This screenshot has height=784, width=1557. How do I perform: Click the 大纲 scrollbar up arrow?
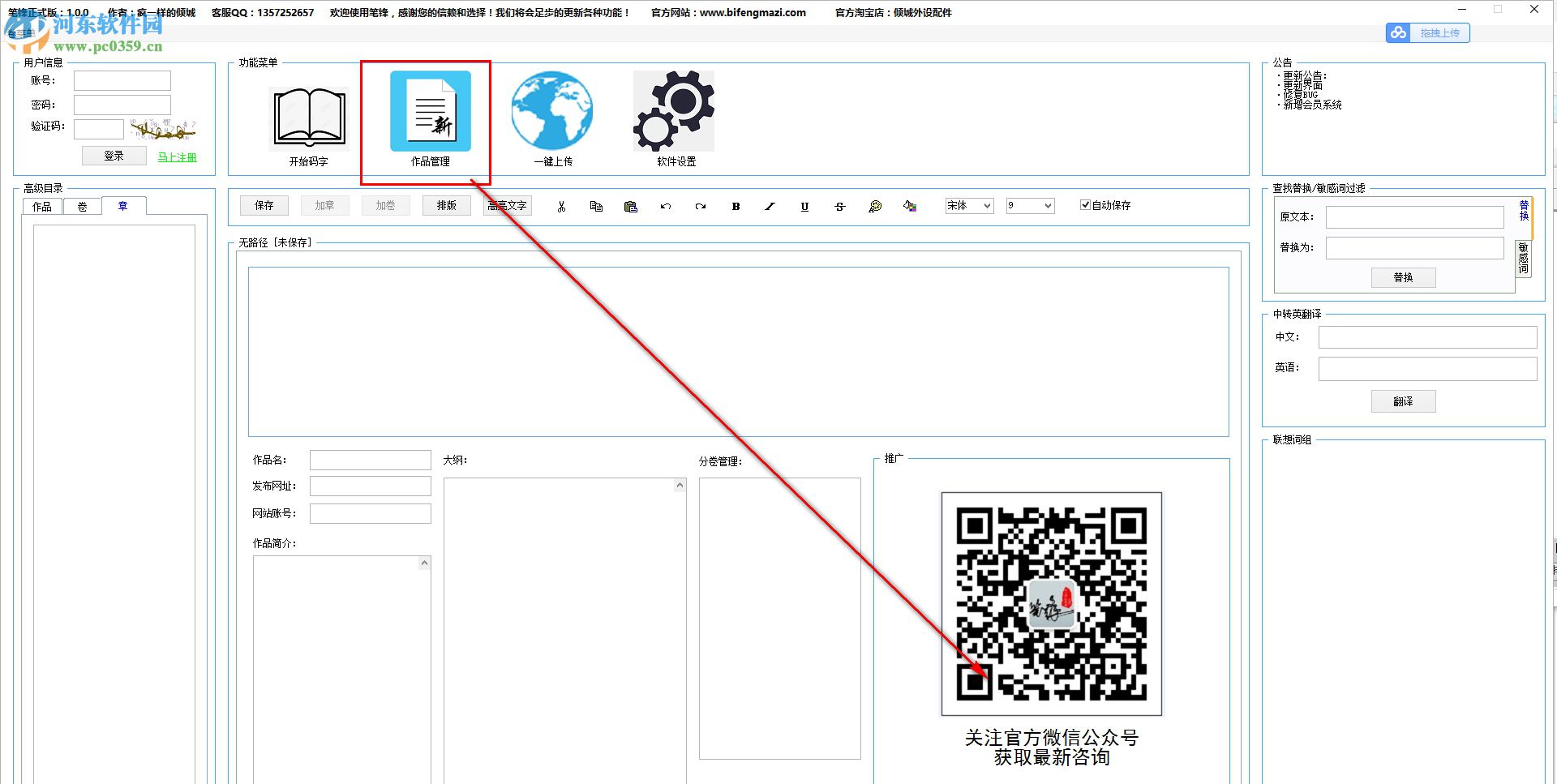680,485
